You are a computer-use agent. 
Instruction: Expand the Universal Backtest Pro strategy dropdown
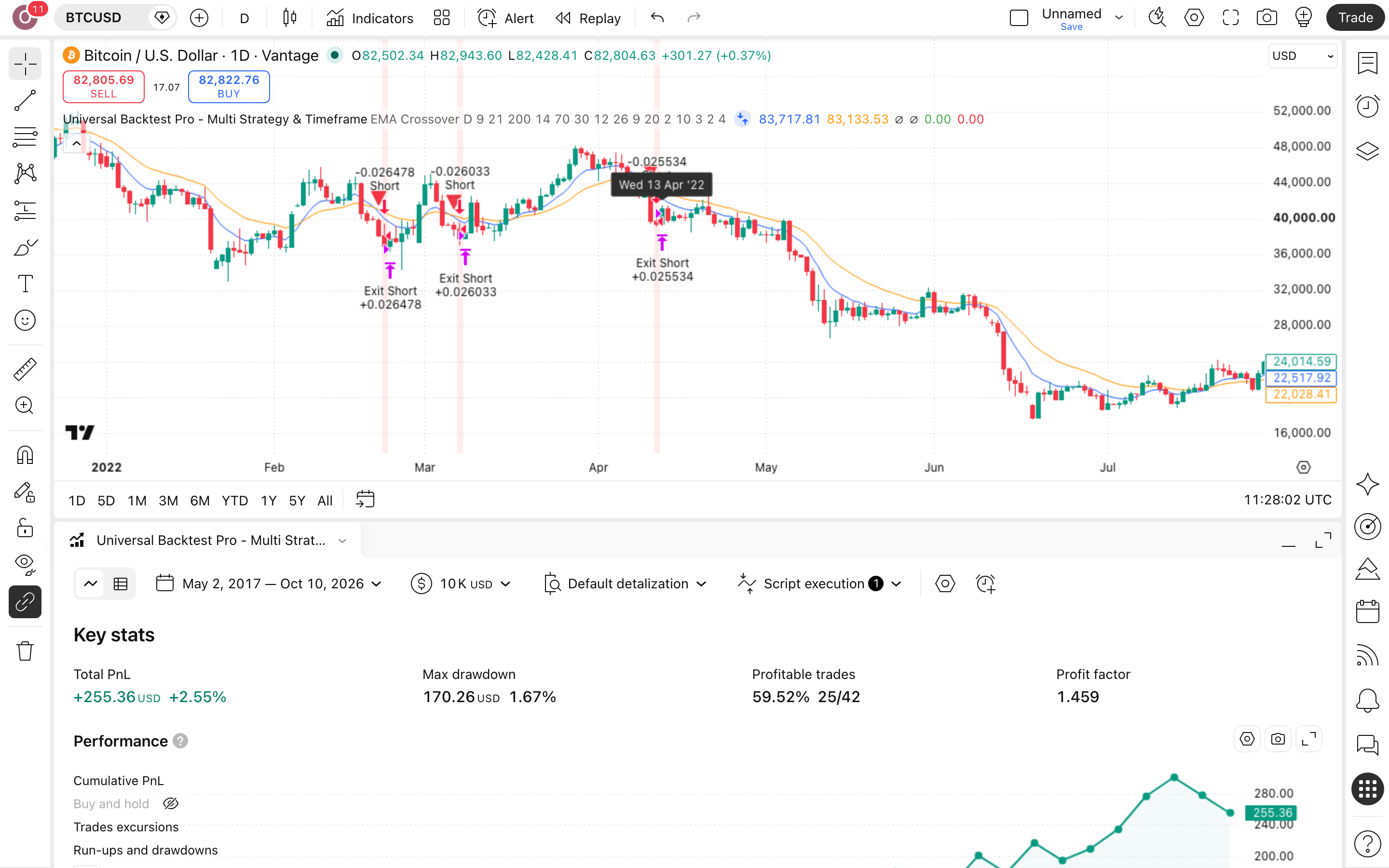coord(342,541)
